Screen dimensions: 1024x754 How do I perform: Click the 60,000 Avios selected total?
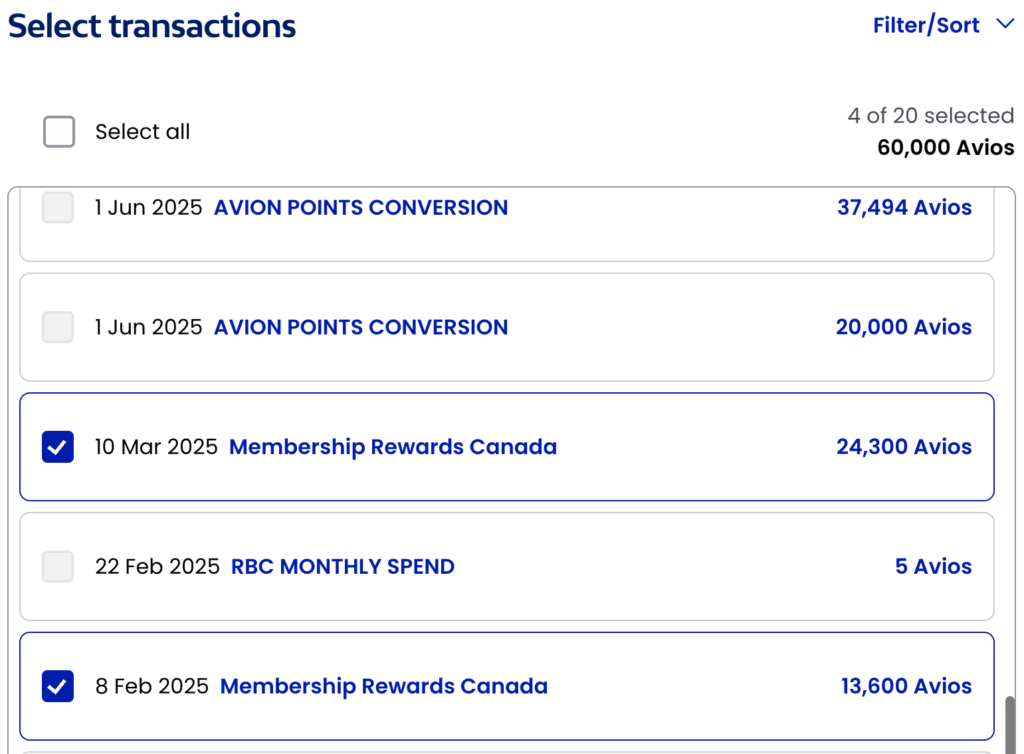click(945, 148)
